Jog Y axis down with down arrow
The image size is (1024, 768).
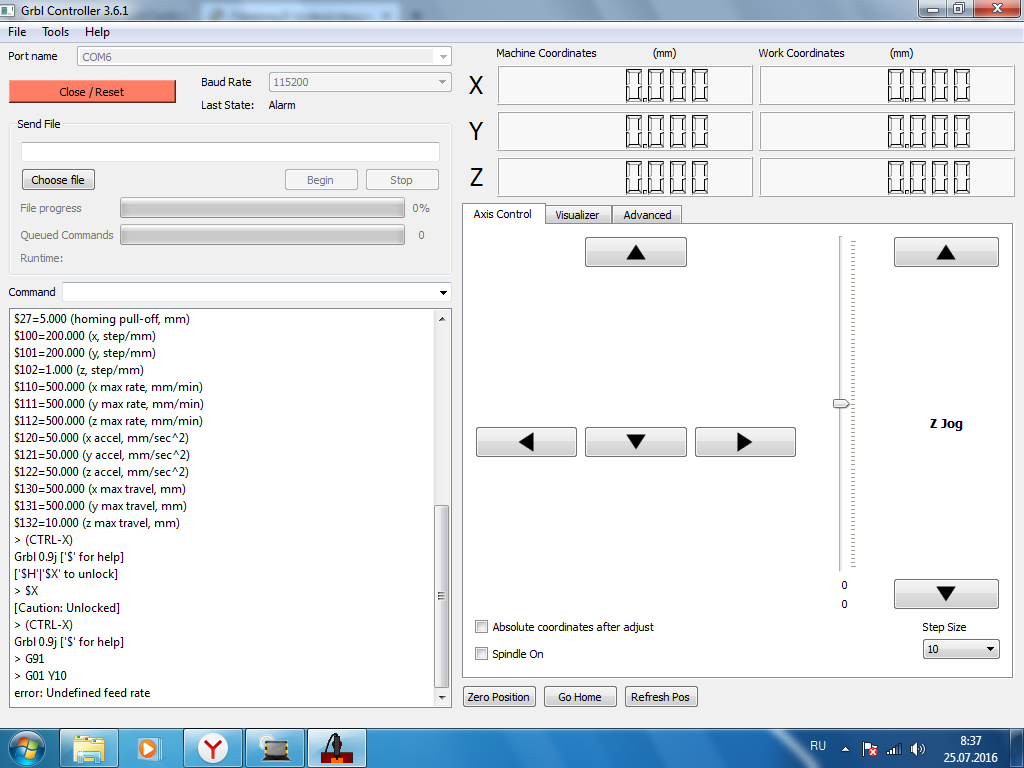coord(635,442)
